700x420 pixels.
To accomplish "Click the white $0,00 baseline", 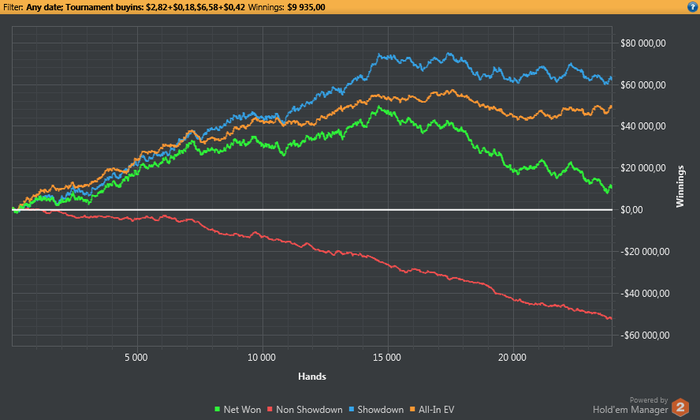I will point(312,210).
